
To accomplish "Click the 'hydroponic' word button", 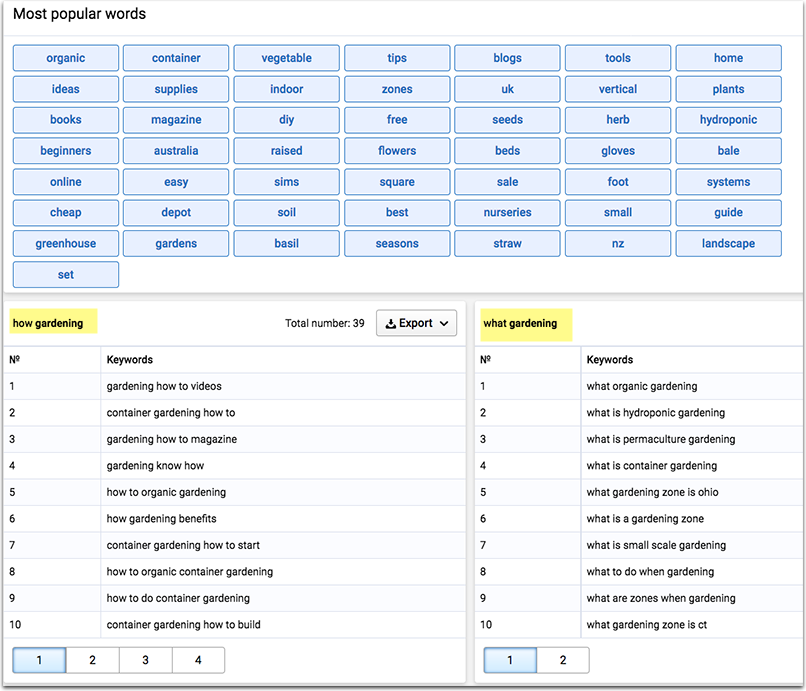I will tap(728, 120).
